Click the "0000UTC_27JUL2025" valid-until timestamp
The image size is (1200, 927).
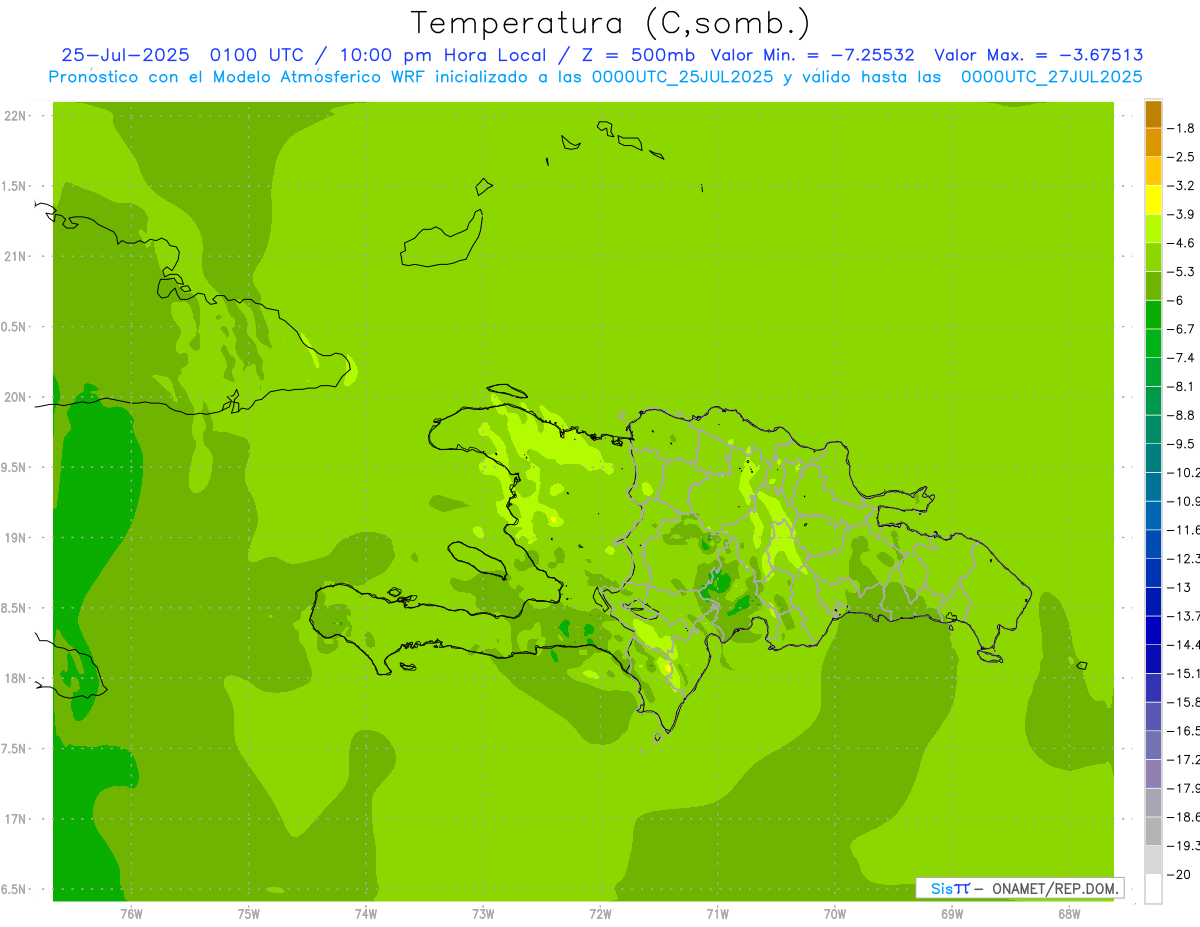(1051, 77)
